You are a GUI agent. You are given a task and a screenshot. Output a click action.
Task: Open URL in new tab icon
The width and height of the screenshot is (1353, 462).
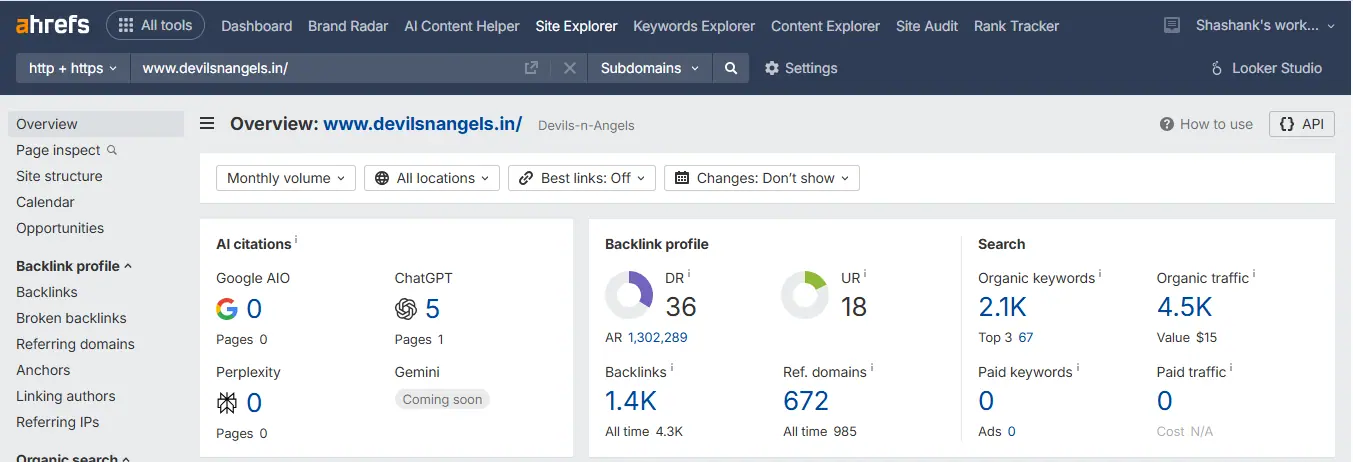coord(531,68)
